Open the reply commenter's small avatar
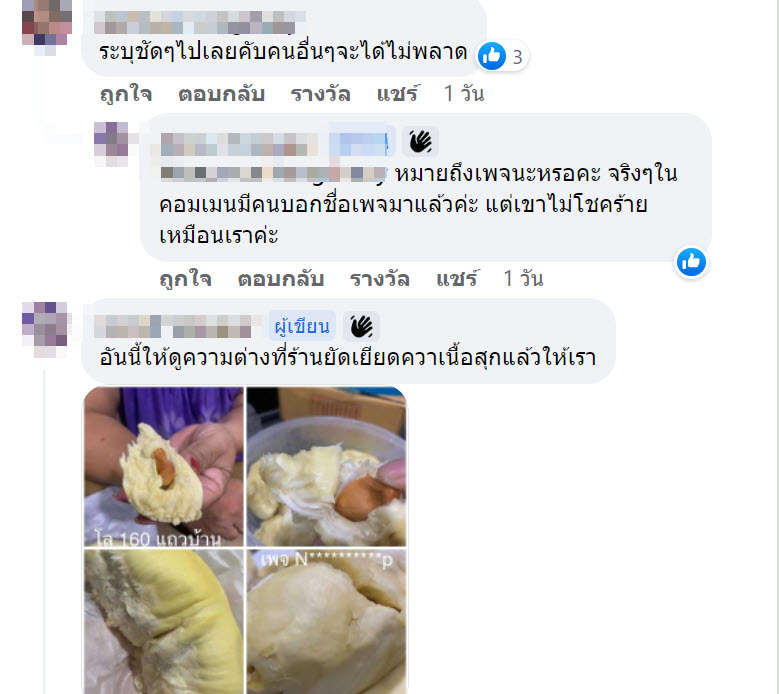This screenshot has width=779, height=694. coord(111,144)
